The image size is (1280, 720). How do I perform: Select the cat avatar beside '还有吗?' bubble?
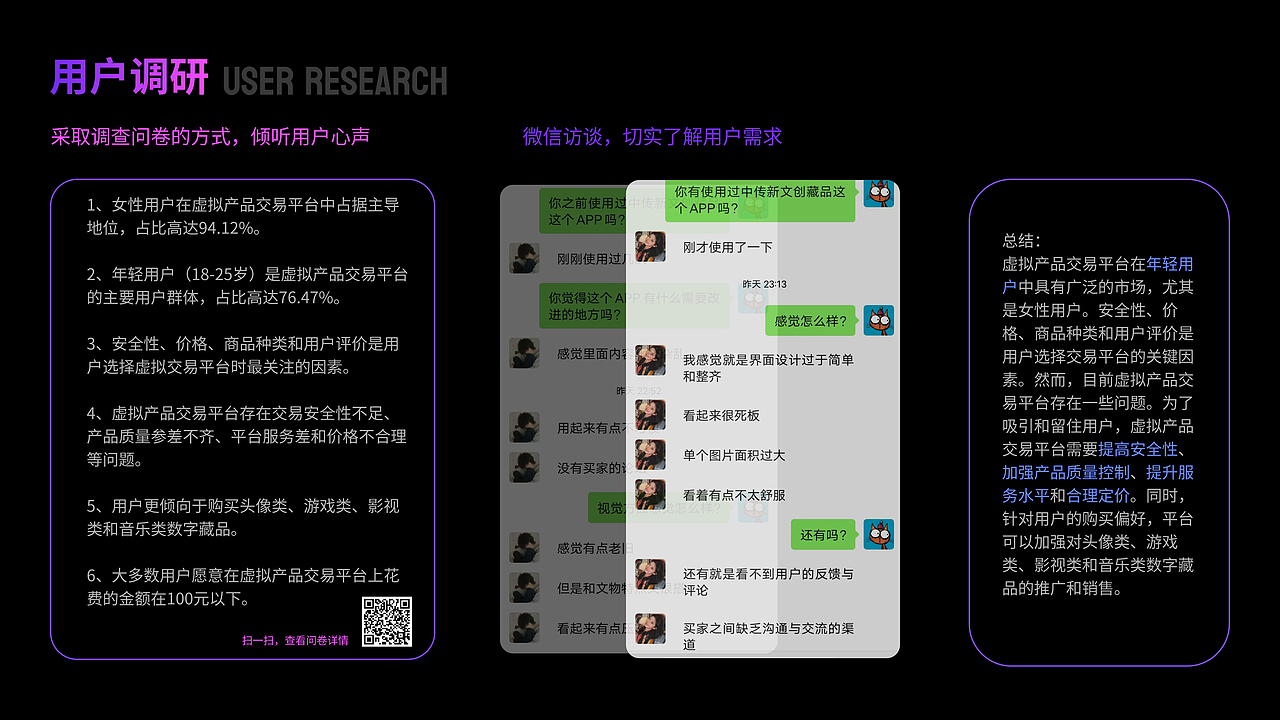878,535
